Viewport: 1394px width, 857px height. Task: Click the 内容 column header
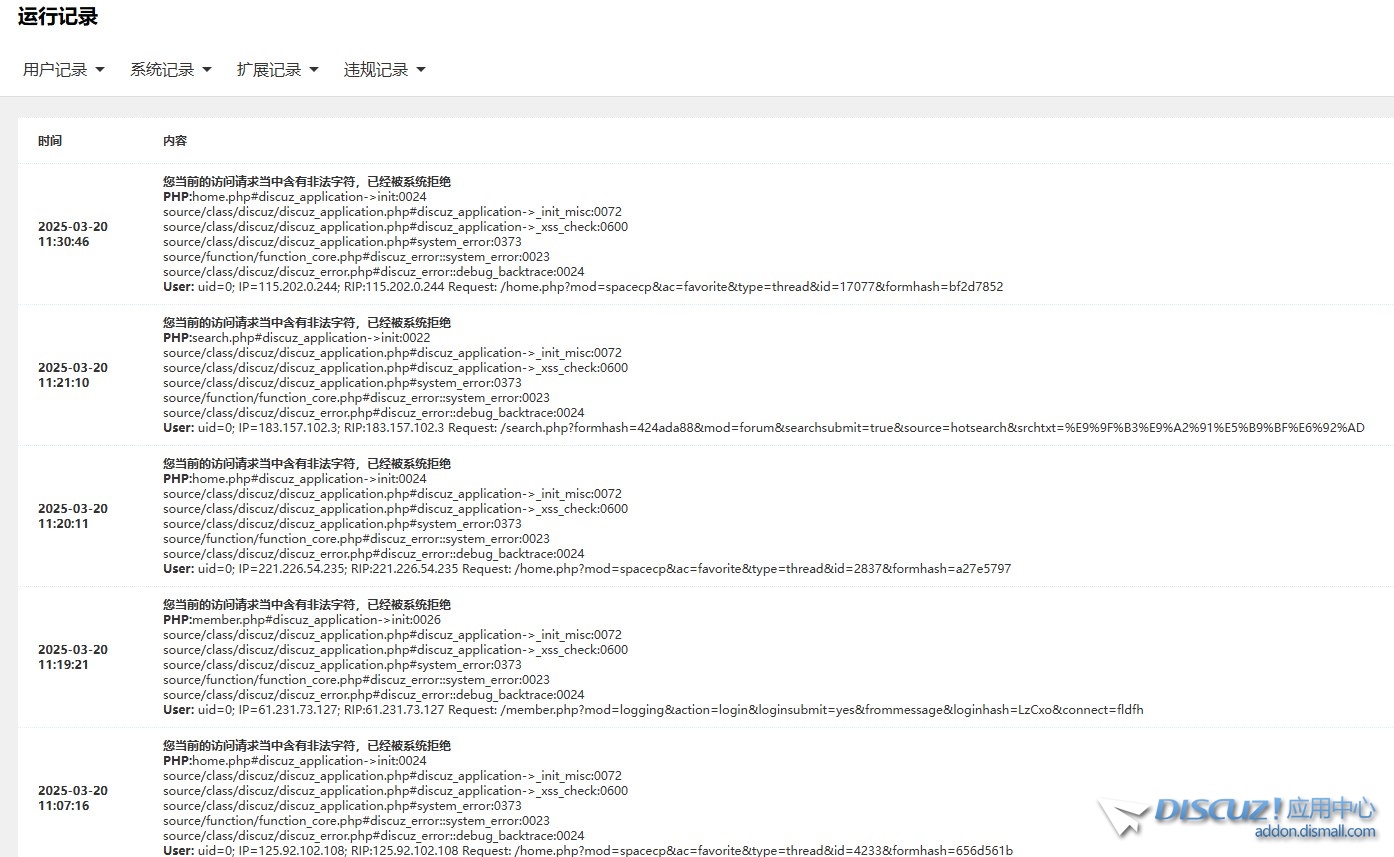(x=175, y=141)
